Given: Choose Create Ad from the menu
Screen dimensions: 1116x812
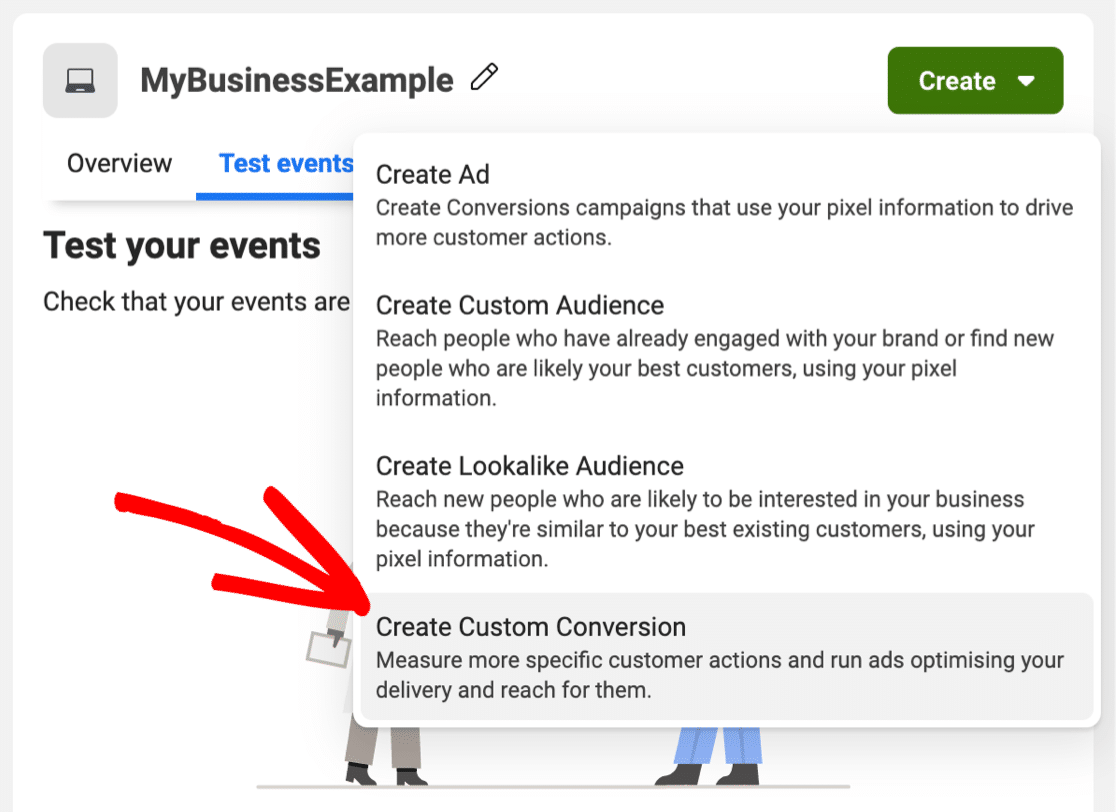Looking at the screenshot, I should pyautogui.click(x=432, y=174).
